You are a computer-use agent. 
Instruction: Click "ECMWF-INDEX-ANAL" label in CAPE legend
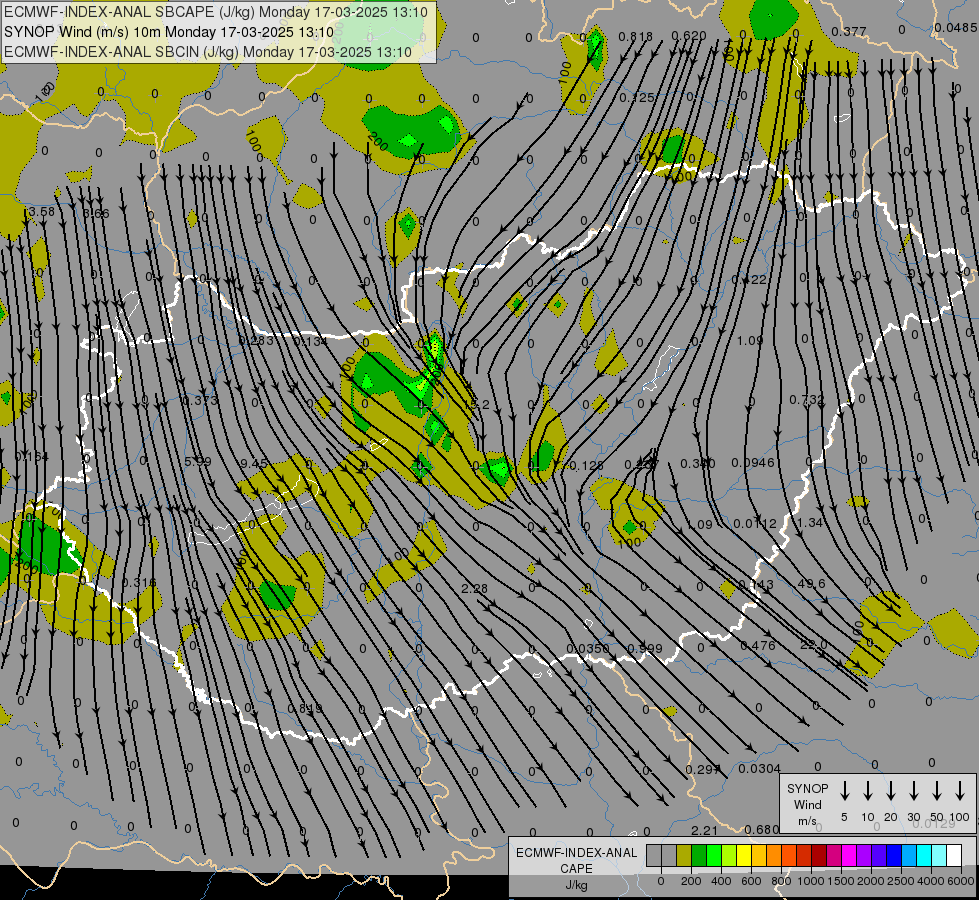(576, 853)
